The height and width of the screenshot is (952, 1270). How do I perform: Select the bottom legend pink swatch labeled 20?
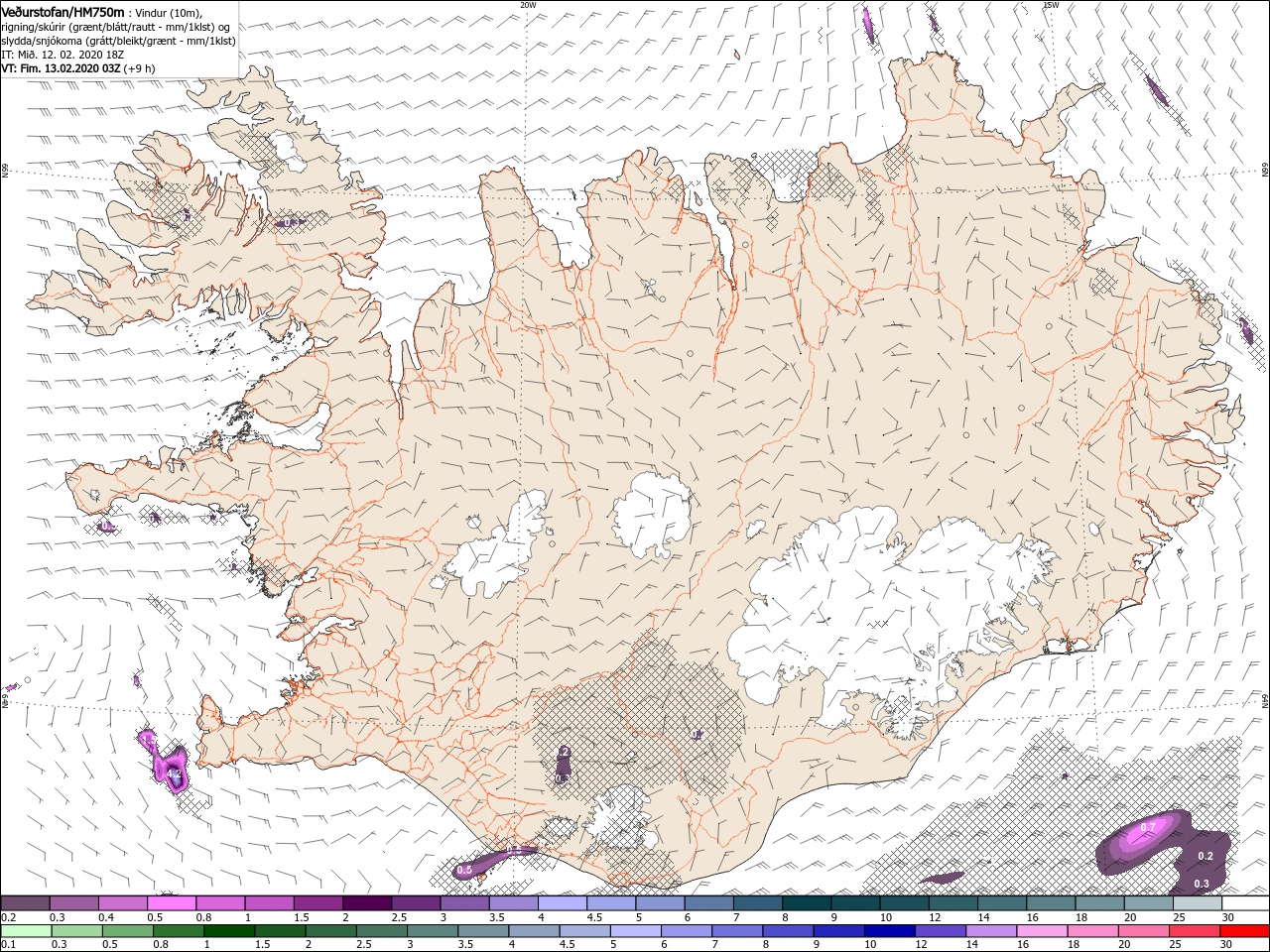1143,931
